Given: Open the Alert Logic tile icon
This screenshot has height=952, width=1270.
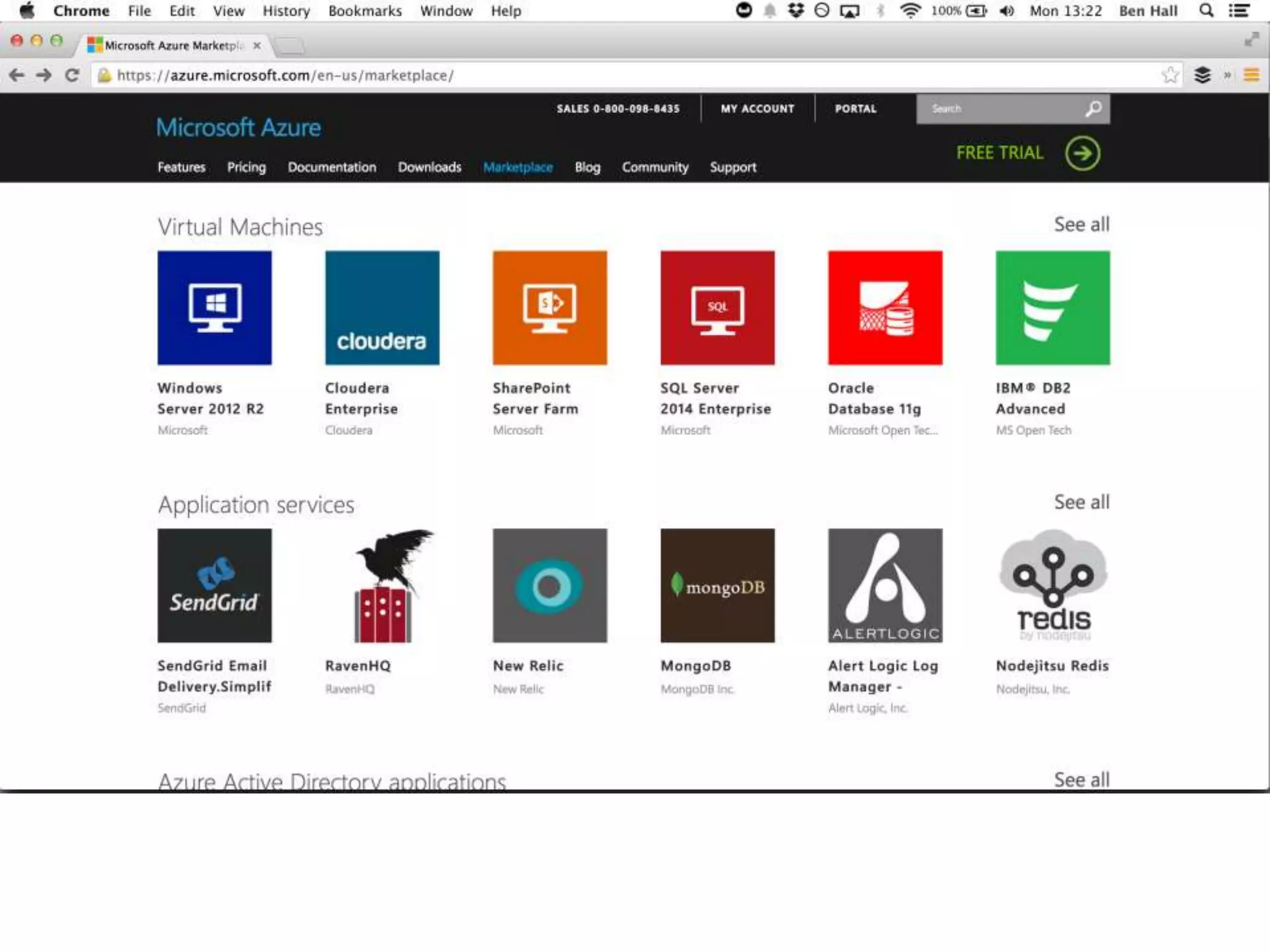Looking at the screenshot, I should click(x=885, y=585).
